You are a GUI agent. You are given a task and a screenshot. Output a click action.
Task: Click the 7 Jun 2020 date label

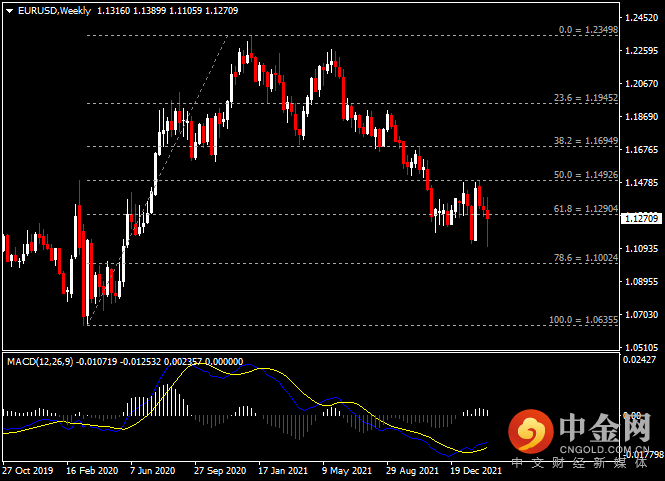152,470
